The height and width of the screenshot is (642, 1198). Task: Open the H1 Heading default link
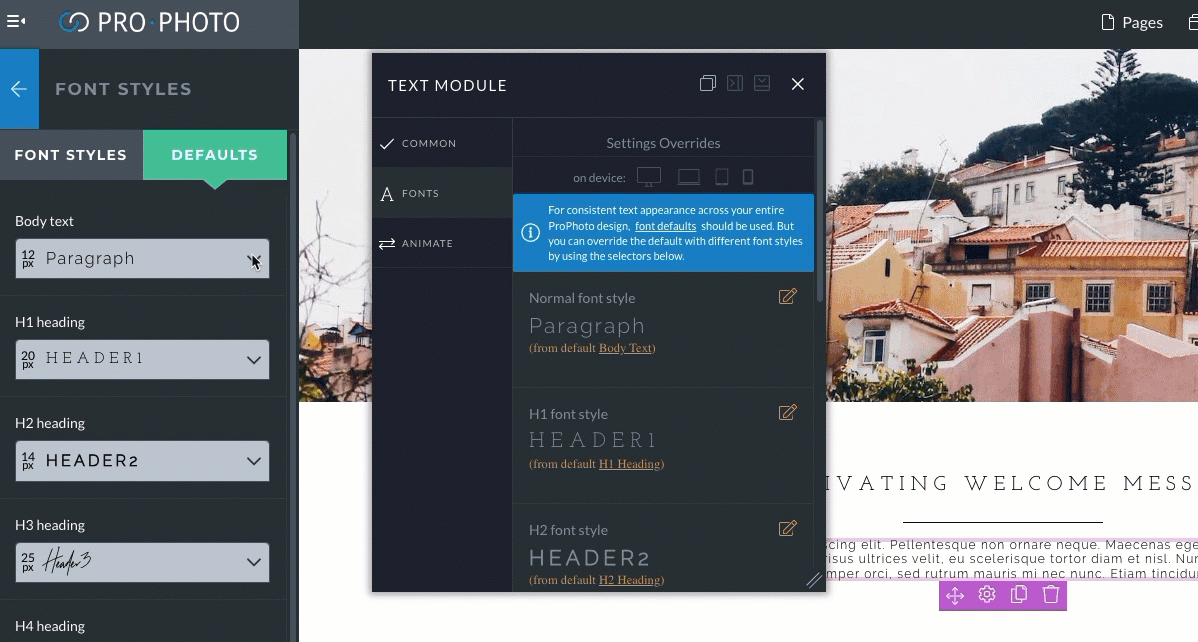click(x=630, y=464)
